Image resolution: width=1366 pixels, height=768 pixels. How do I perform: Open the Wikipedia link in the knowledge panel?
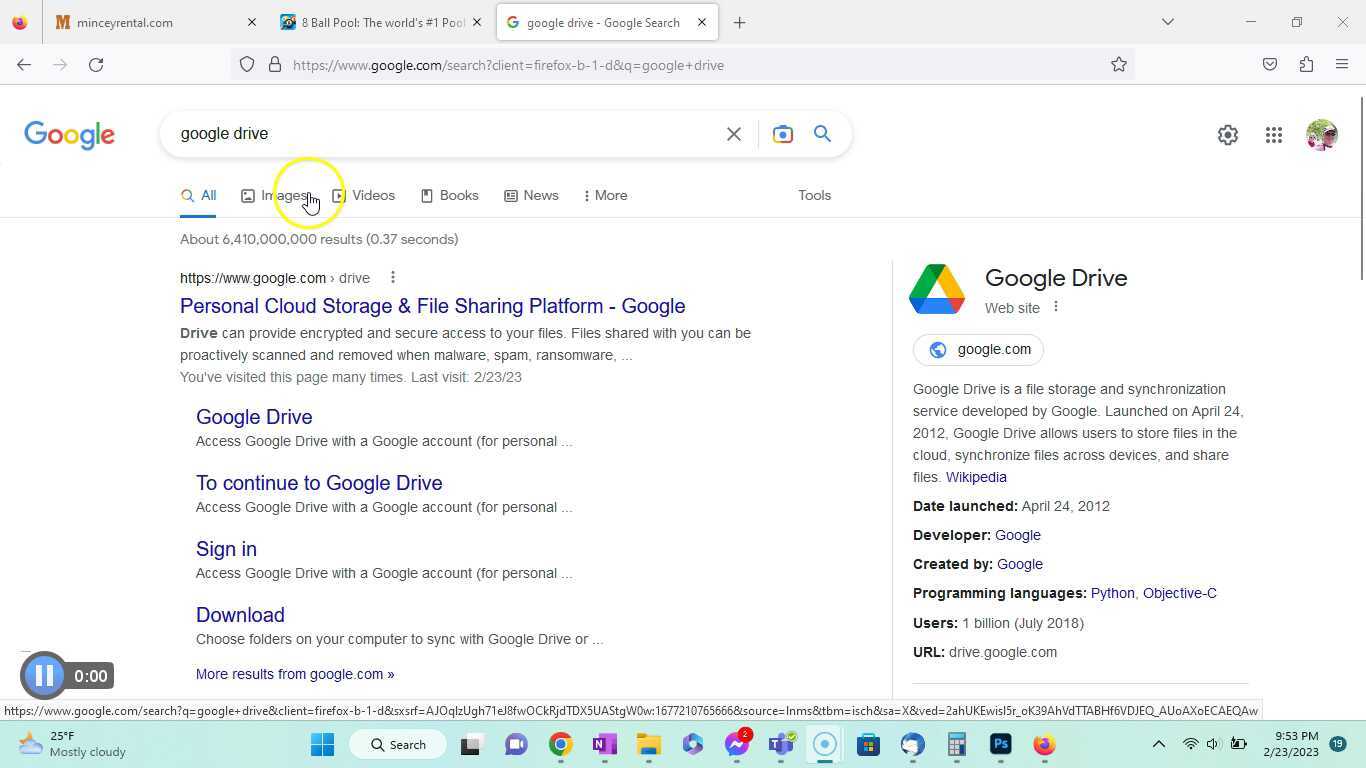[x=975, y=477]
